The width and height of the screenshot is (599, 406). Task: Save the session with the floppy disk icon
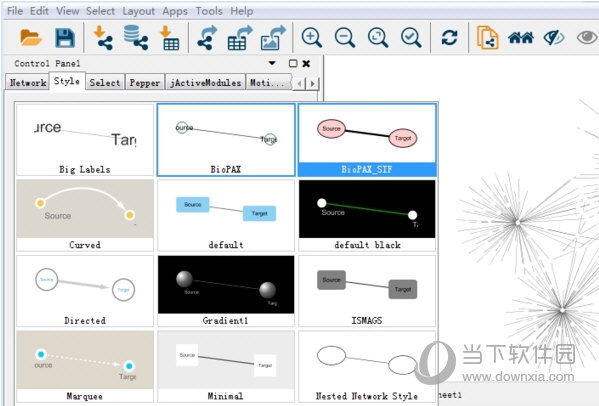point(65,38)
